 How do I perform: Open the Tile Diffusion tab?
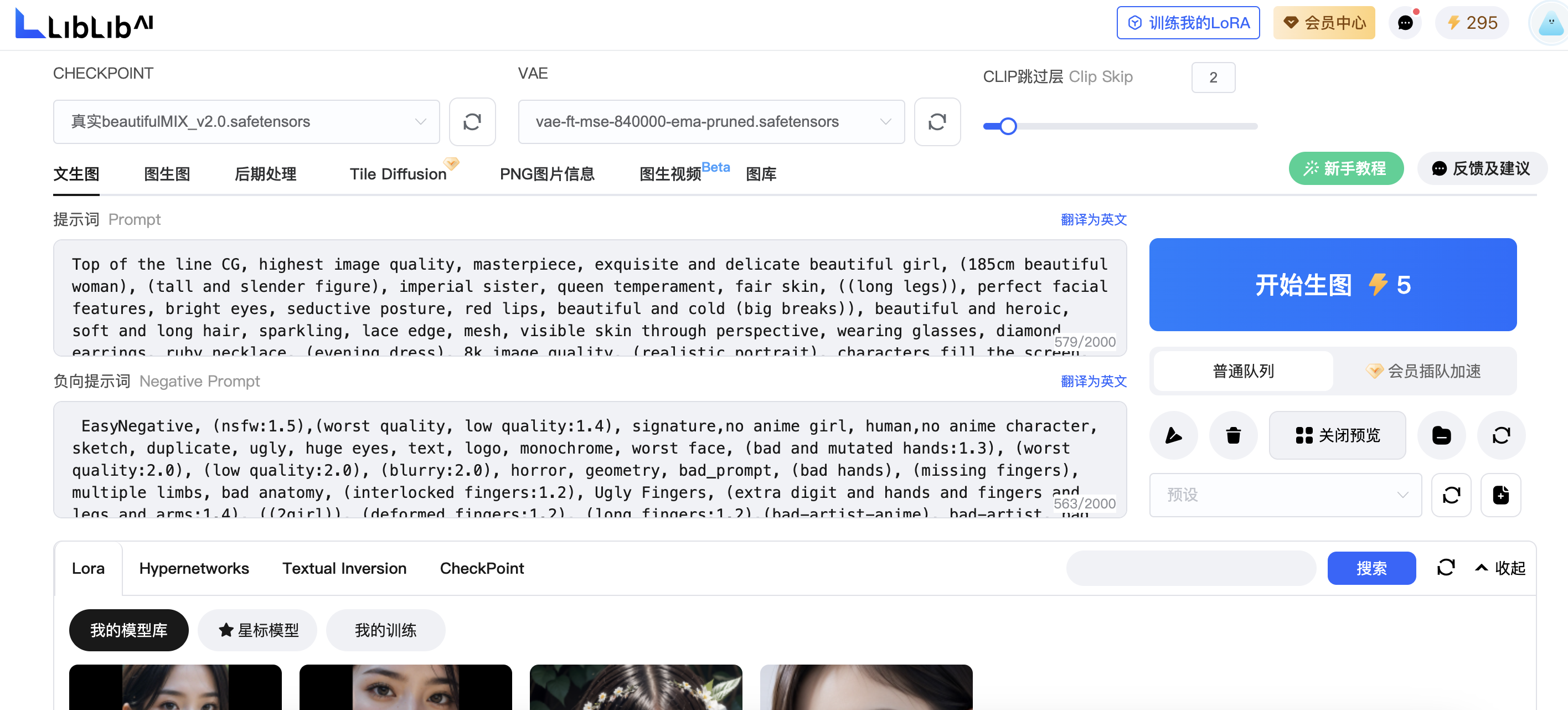pyautogui.click(x=398, y=174)
